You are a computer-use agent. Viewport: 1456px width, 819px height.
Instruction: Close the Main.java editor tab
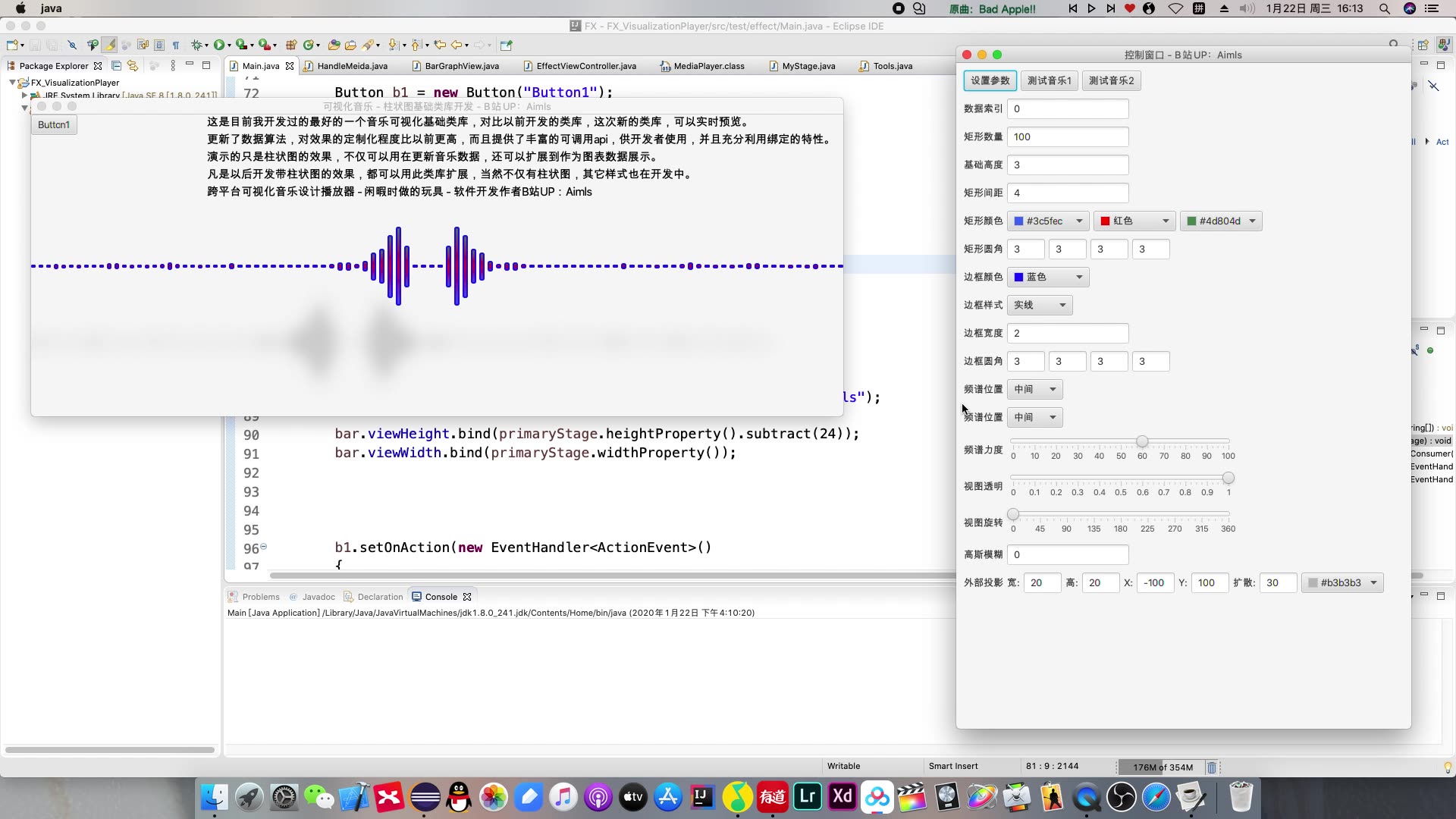click(x=290, y=66)
